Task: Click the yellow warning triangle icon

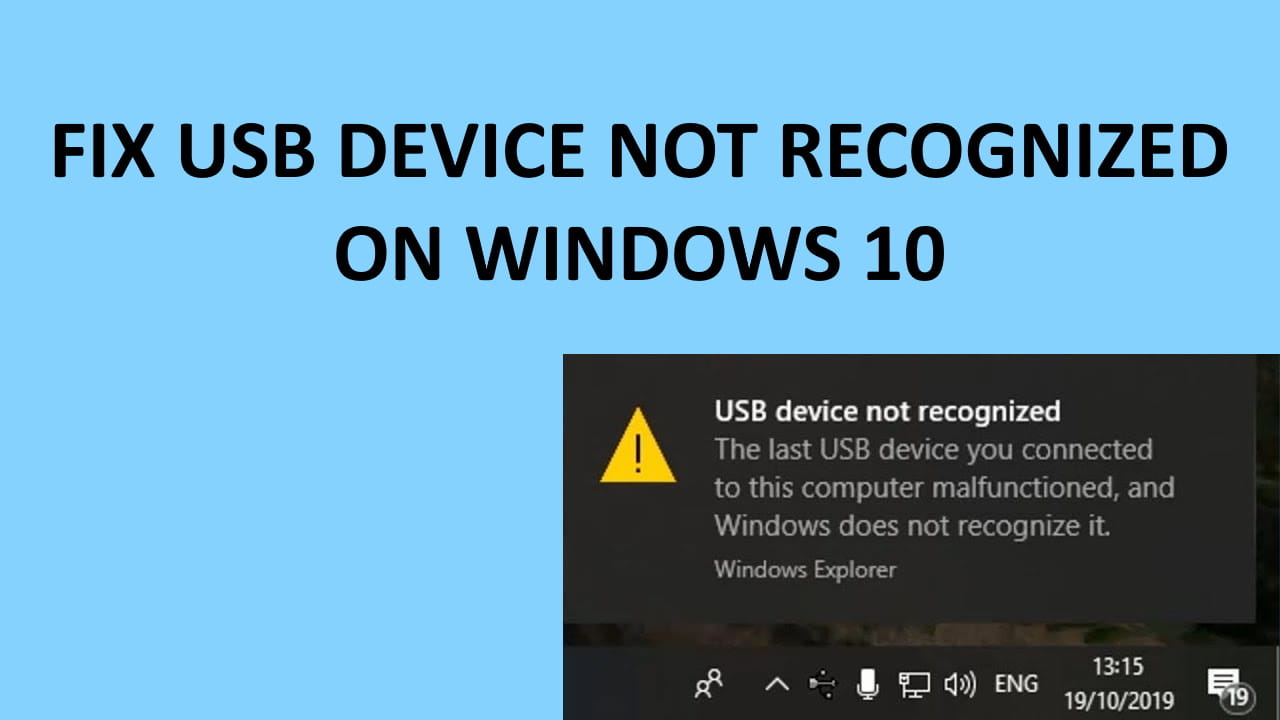Action: coord(638,447)
